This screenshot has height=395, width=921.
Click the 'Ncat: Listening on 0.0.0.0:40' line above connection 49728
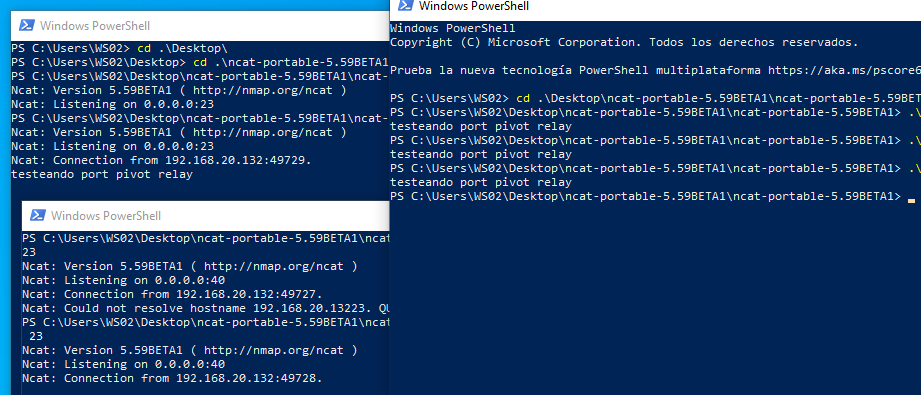point(123,364)
